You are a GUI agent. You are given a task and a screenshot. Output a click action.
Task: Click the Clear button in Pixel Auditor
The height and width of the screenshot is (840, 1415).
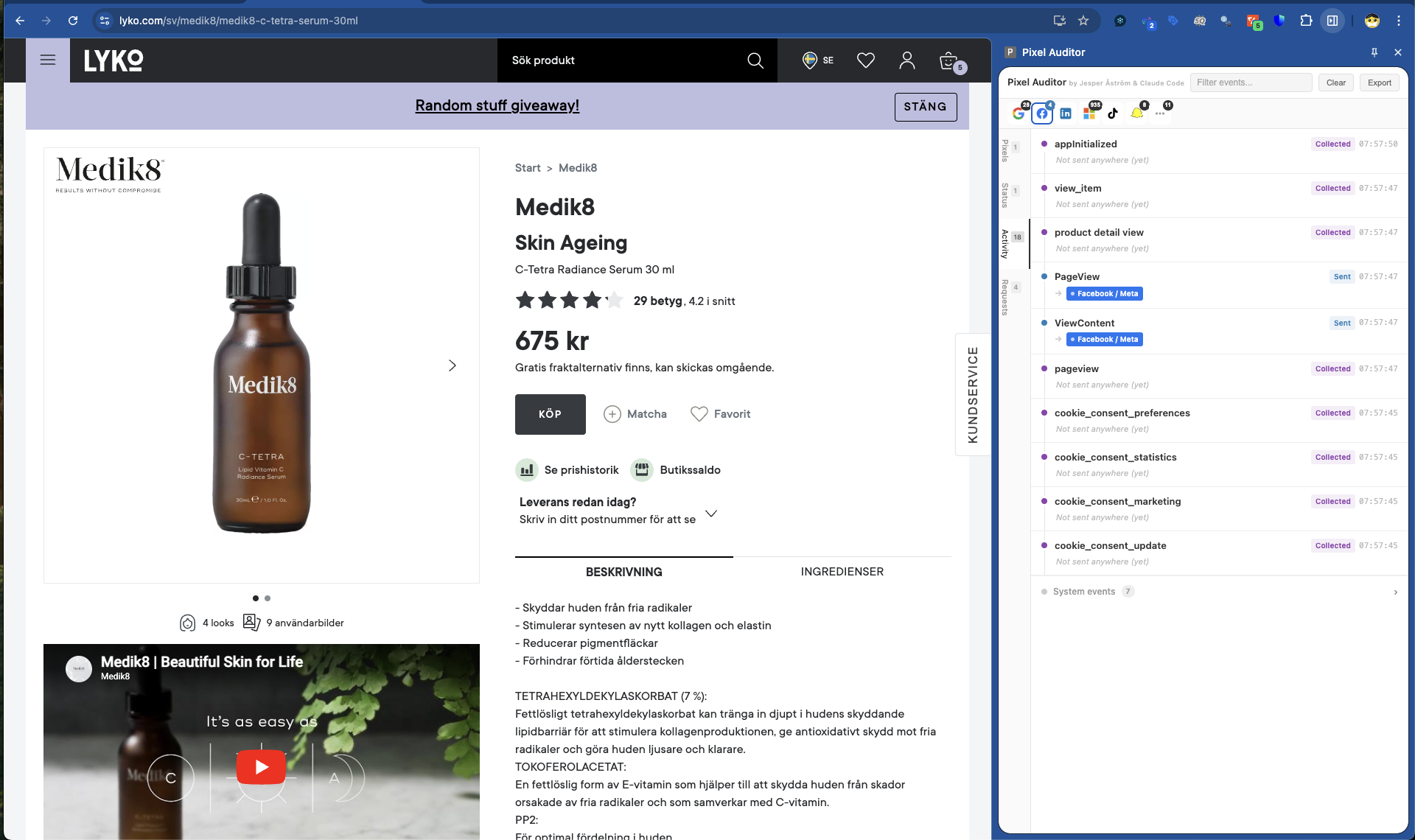[x=1335, y=83]
